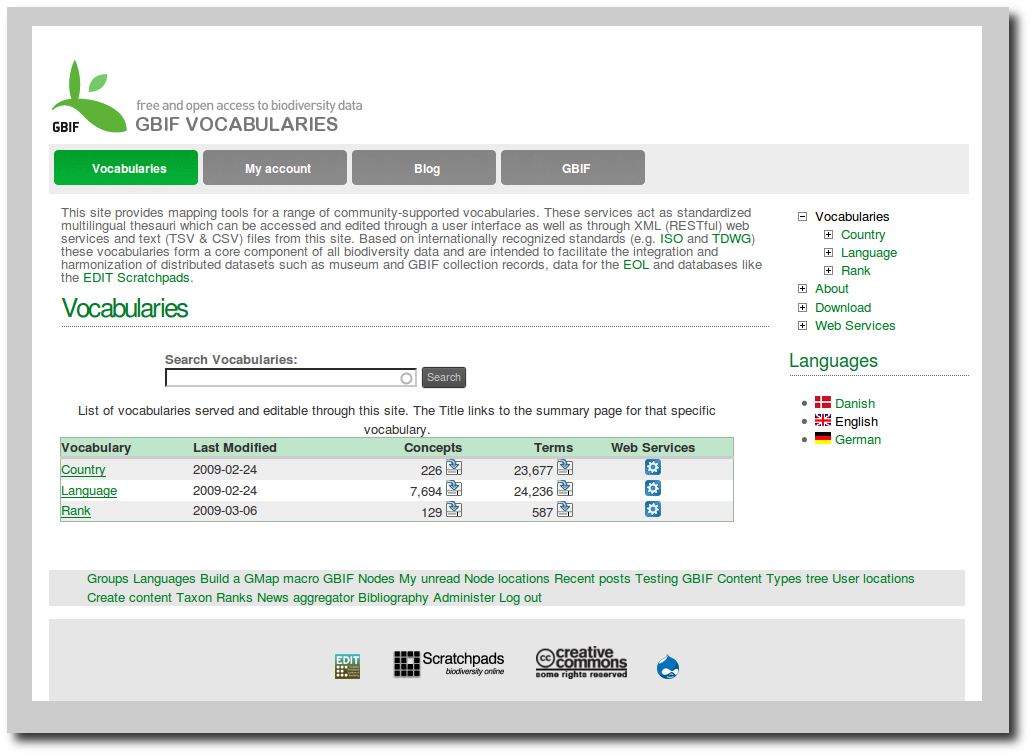Open the Country vocabulary link in table

[x=83, y=470]
